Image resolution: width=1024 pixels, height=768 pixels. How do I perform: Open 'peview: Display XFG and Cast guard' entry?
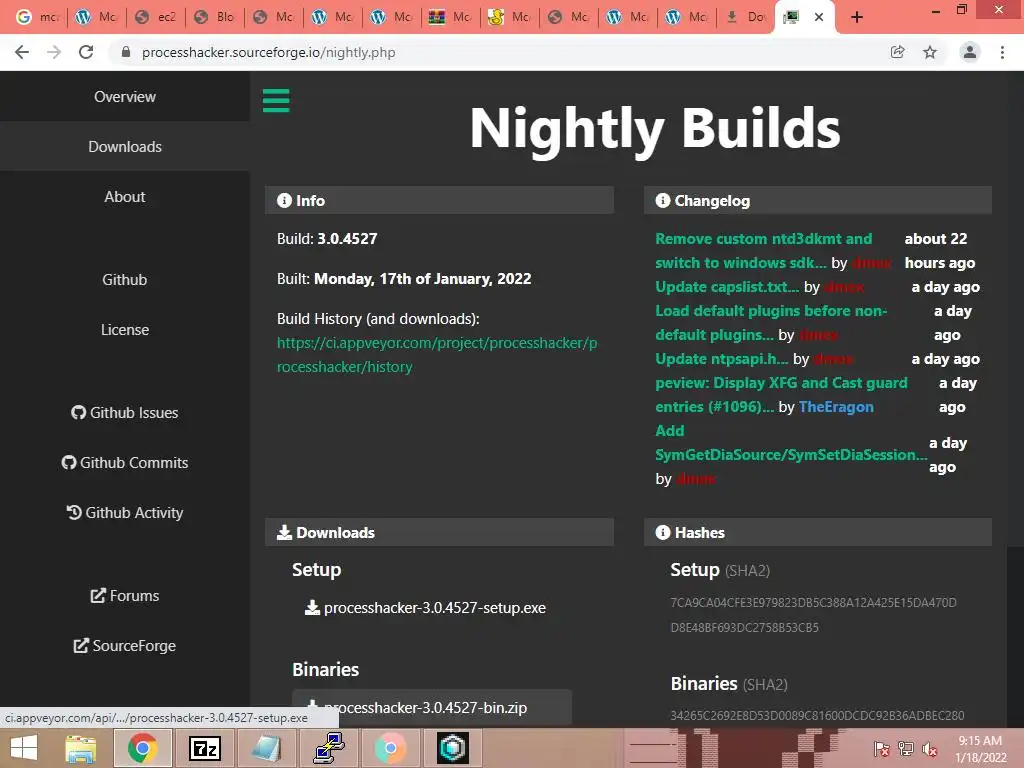click(781, 394)
